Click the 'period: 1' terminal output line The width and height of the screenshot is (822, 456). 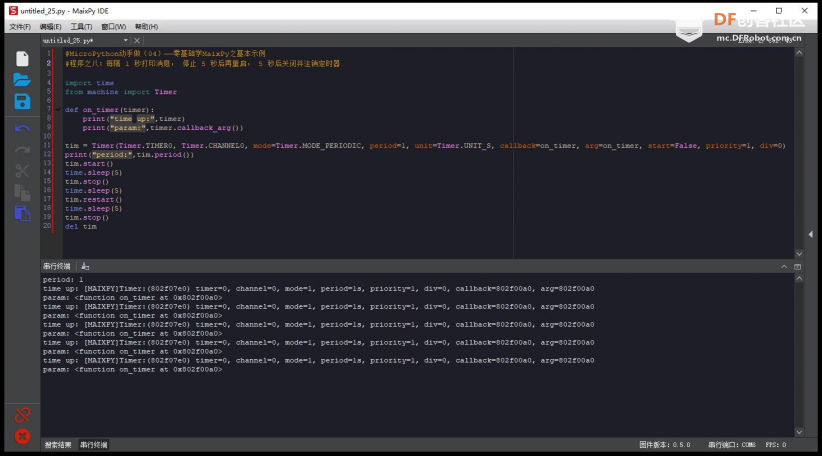(x=63, y=280)
